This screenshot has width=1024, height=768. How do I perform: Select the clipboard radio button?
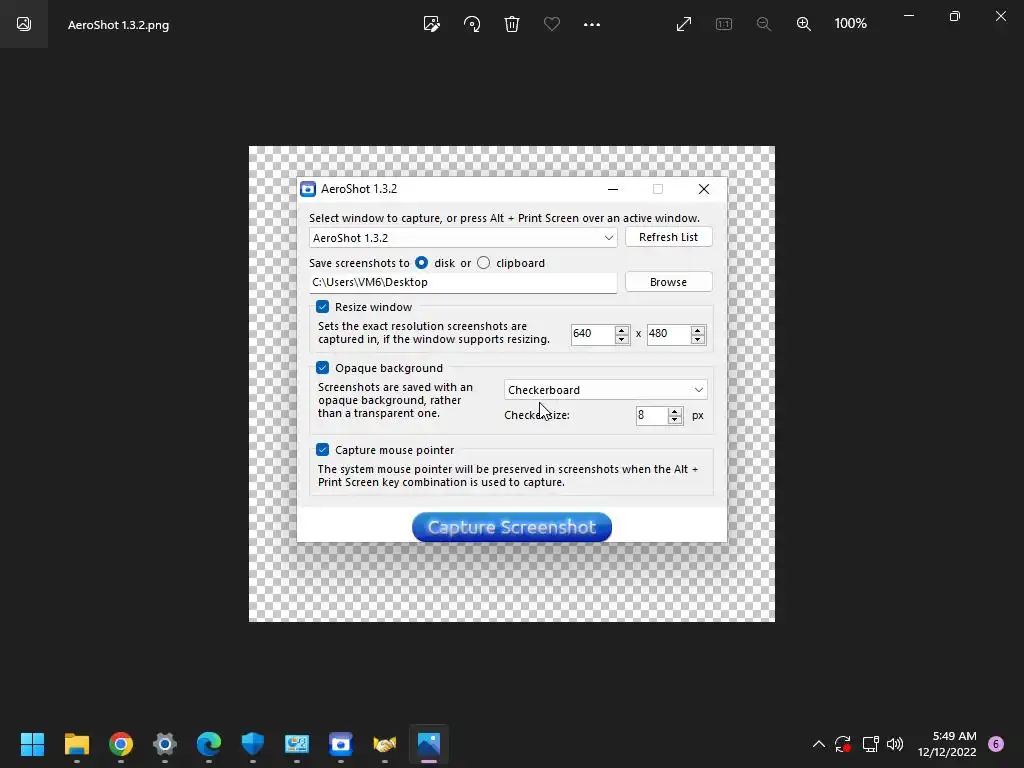[x=483, y=263]
